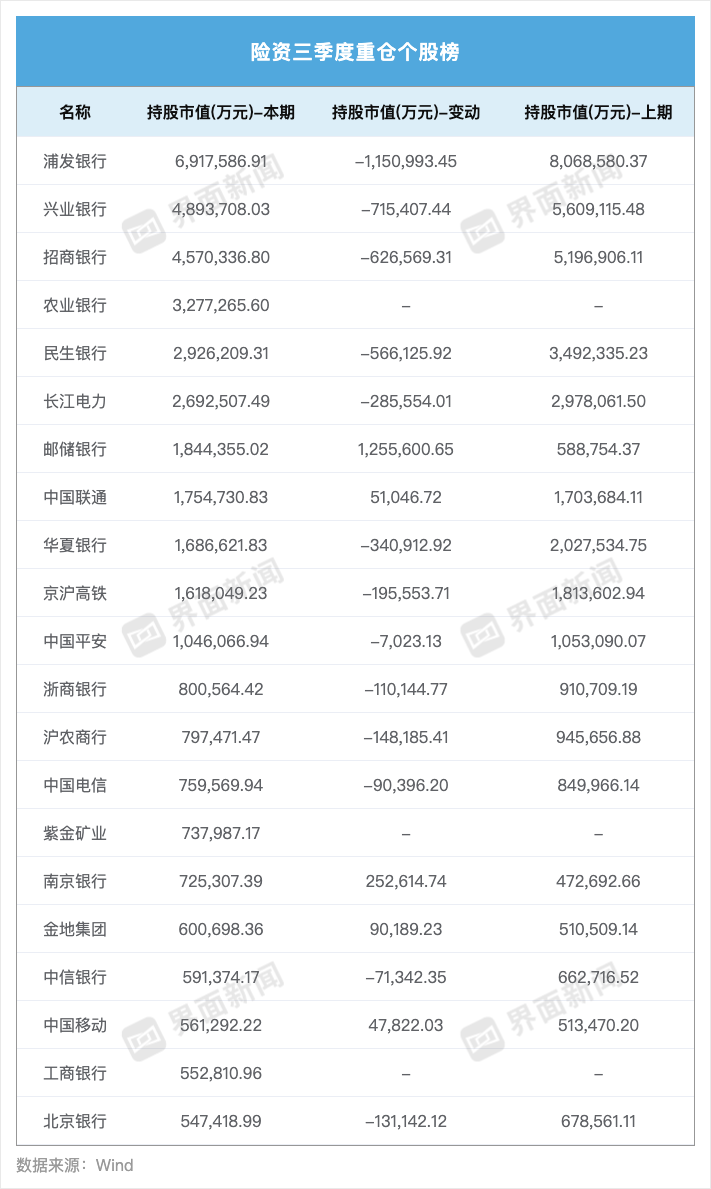The height and width of the screenshot is (1189, 711).
Task: Click 中国平安 previous value 1,053,090.07
Action: 598,641
